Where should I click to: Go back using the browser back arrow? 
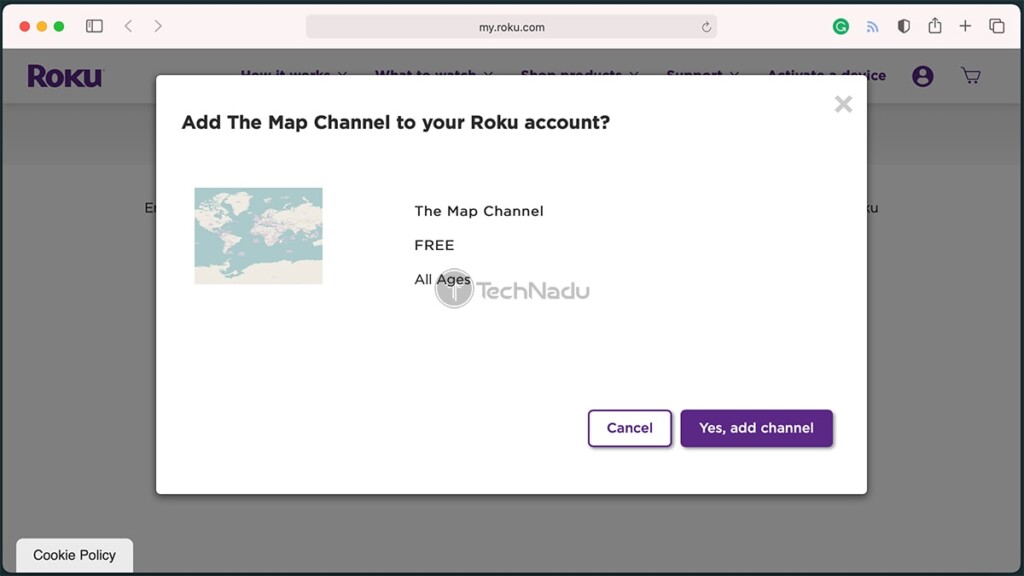click(x=128, y=26)
